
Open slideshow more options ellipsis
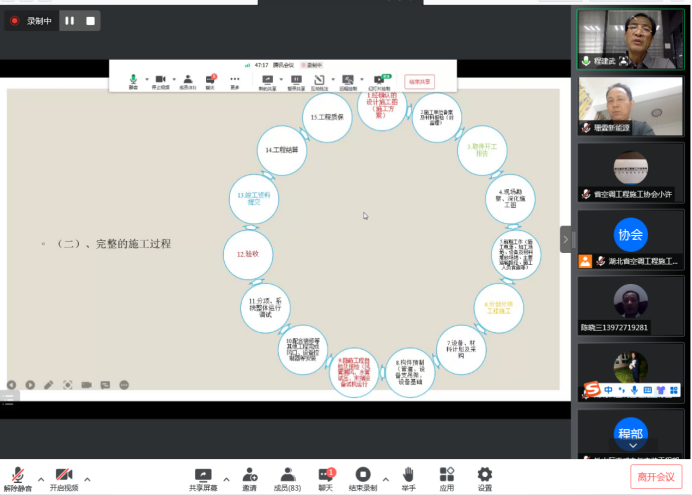[x=124, y=385]
